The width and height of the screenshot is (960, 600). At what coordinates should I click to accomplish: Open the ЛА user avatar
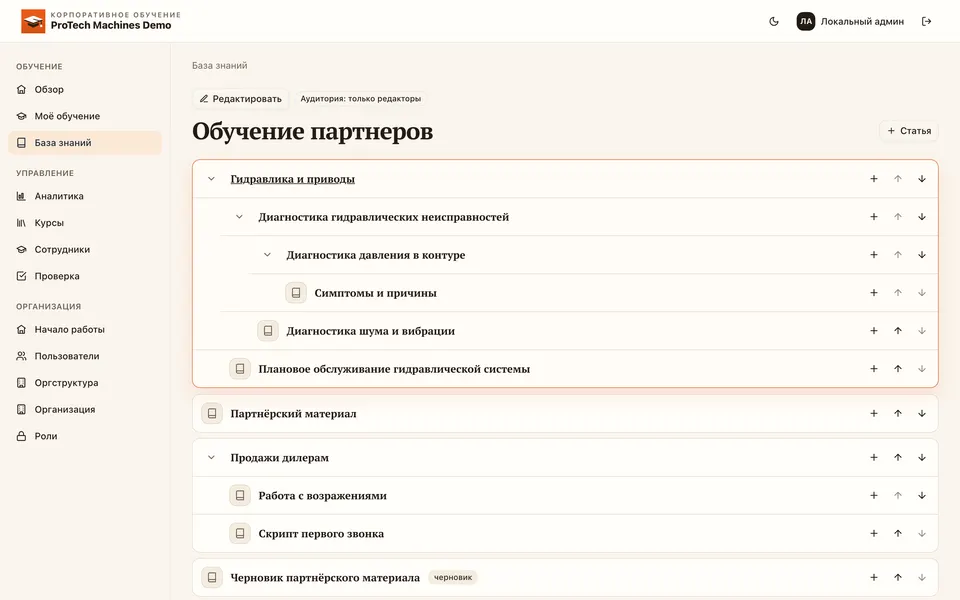click(x=806, y=21)
